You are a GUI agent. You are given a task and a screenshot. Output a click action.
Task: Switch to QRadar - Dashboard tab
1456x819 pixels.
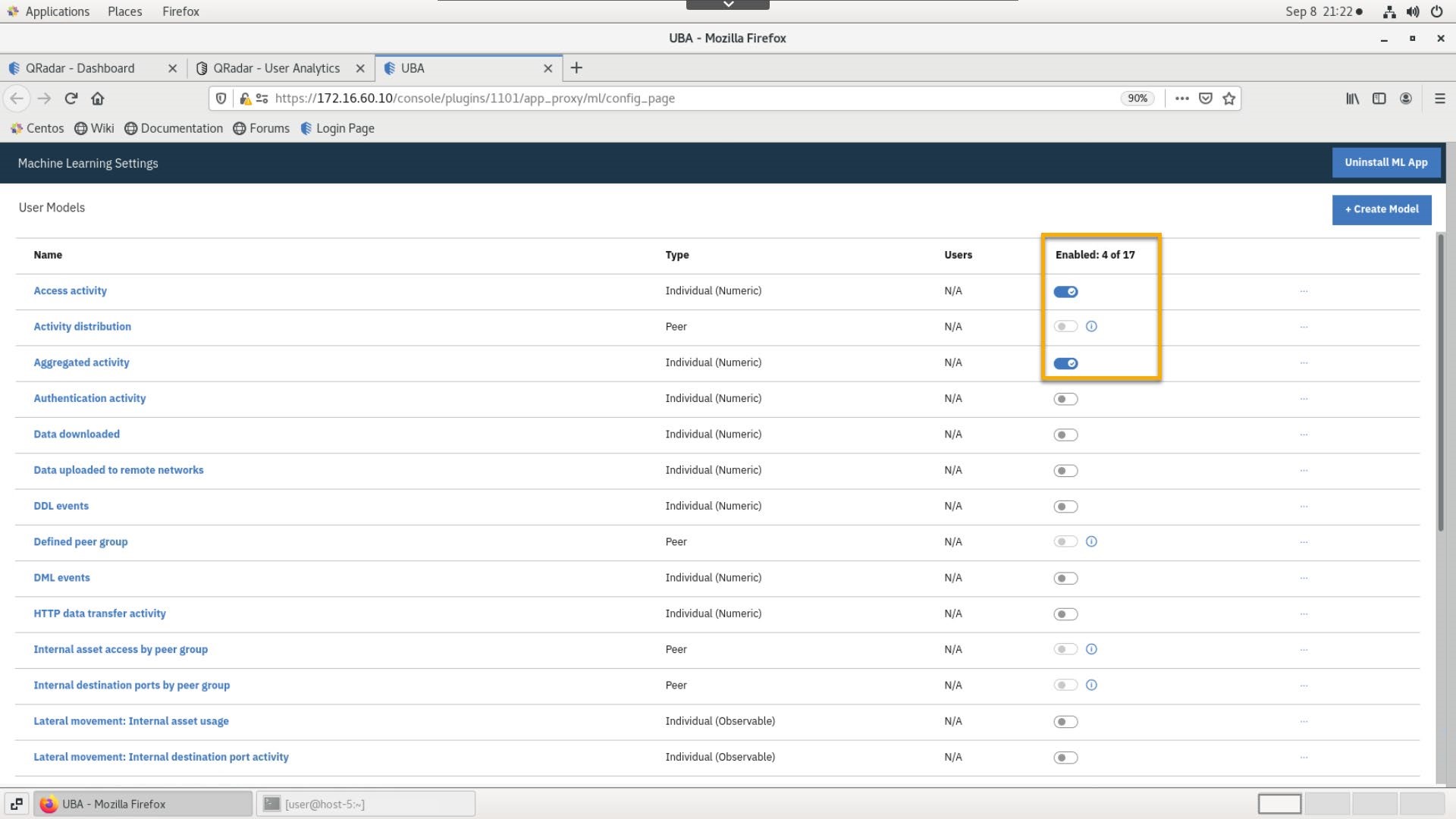pos(80,68)
